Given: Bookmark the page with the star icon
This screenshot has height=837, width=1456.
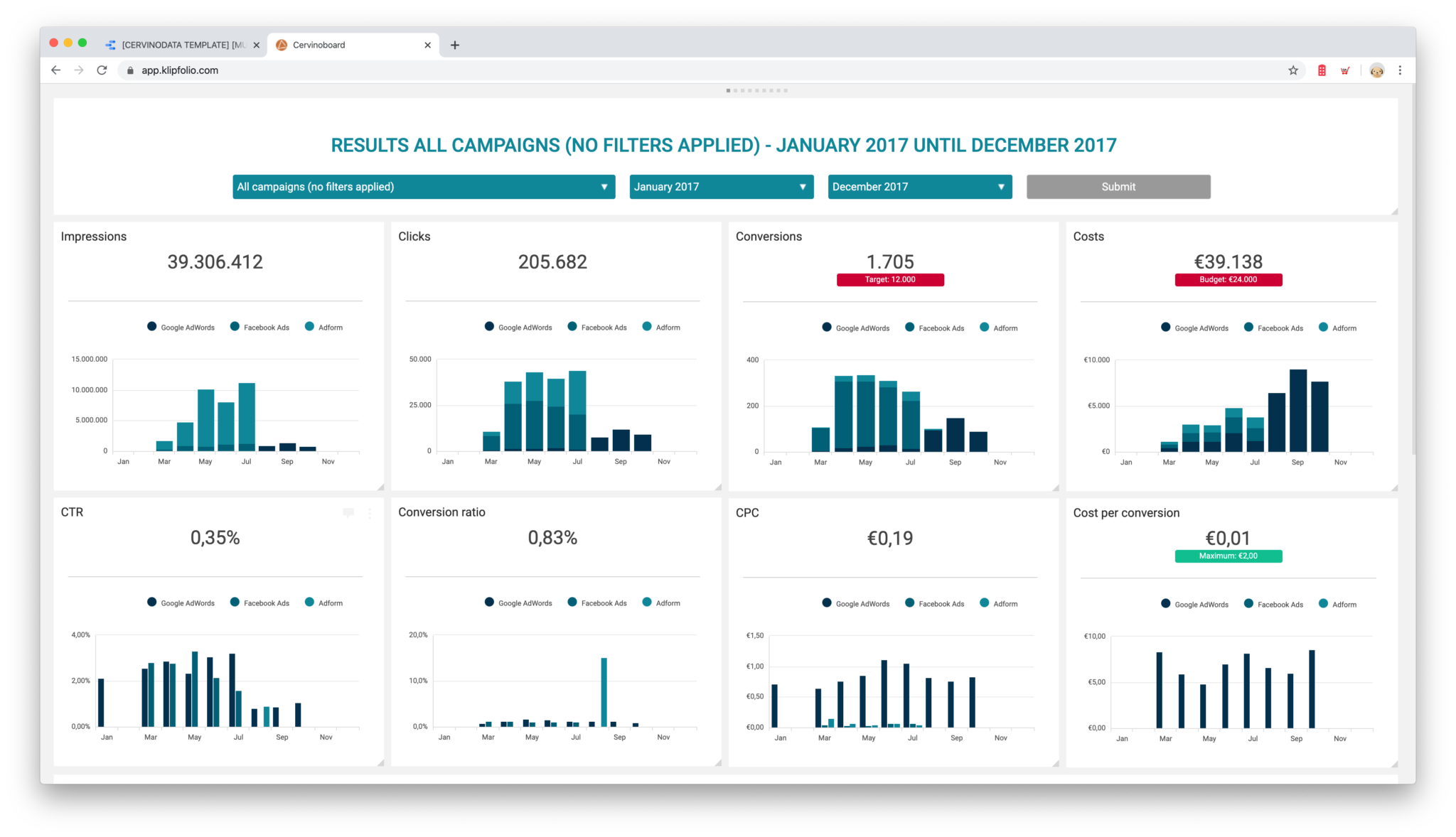Looking at the screenshot, I should pyautogui.click(x=1292, y=70).
